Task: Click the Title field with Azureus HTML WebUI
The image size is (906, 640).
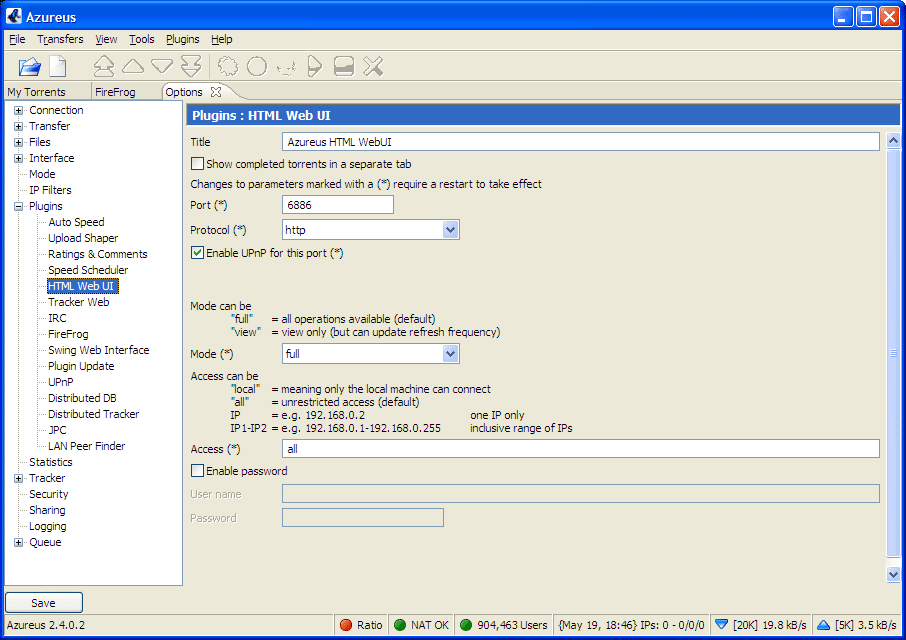Action: click(x=581, y=142)
